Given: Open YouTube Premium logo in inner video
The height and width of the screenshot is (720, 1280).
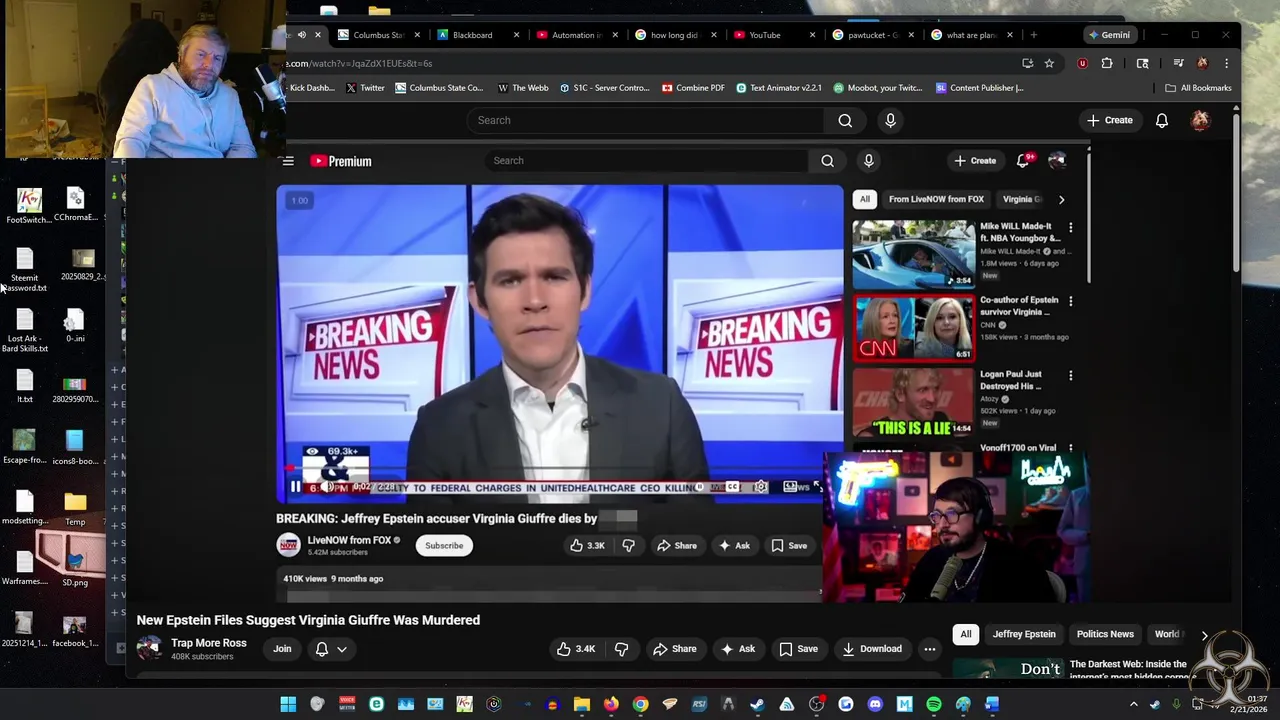Looking at the screenshot, I should pos(341,161).
